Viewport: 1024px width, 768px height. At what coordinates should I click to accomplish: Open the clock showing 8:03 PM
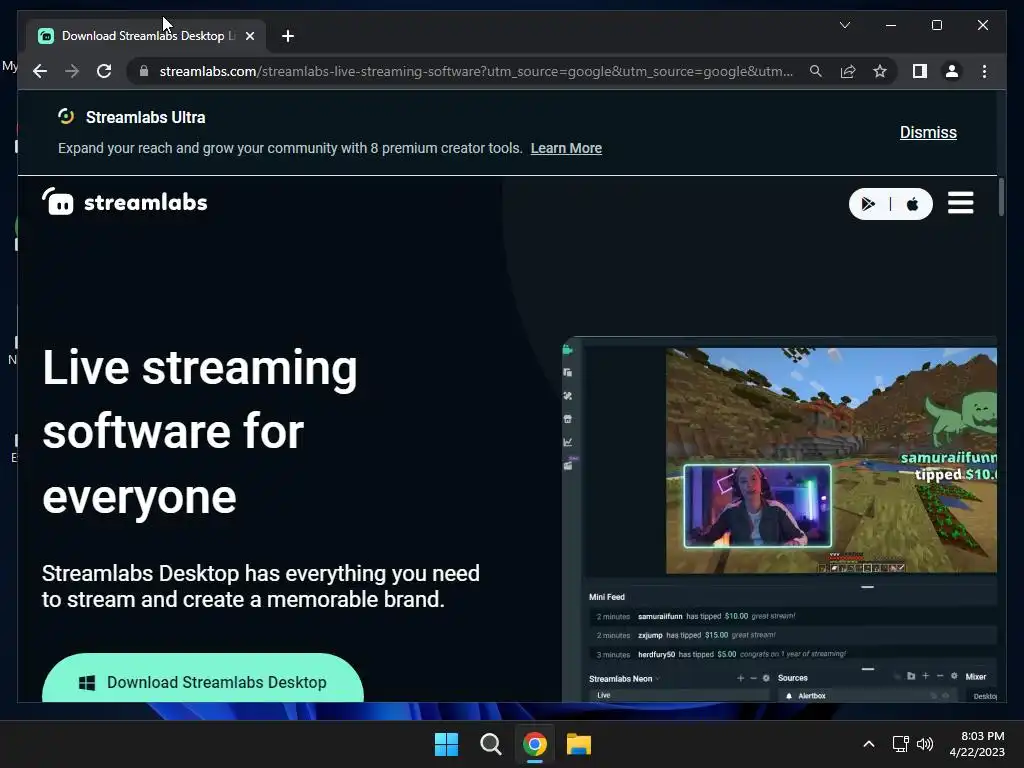click(x=977, y=744)
